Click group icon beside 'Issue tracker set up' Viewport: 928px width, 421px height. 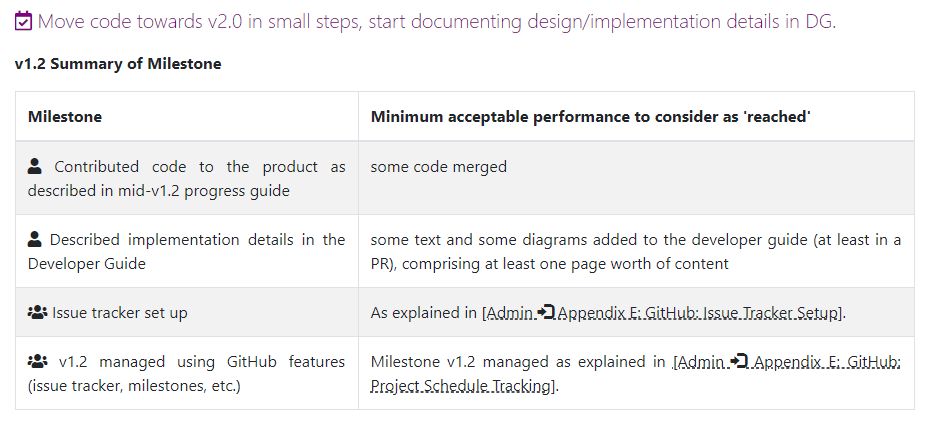click(x=38, y=313)
